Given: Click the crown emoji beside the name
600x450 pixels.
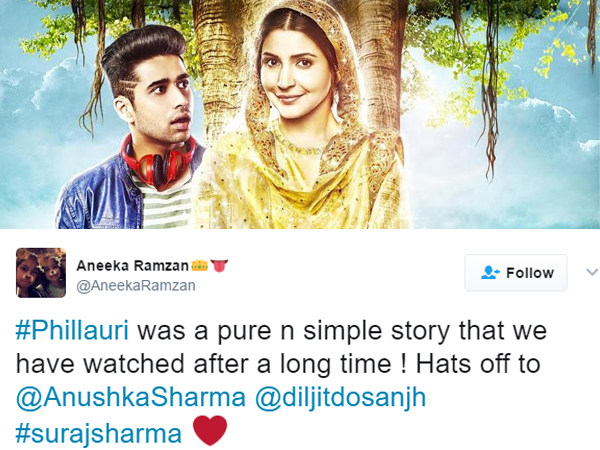Looking at the screenshot, I should coord(199,265).
